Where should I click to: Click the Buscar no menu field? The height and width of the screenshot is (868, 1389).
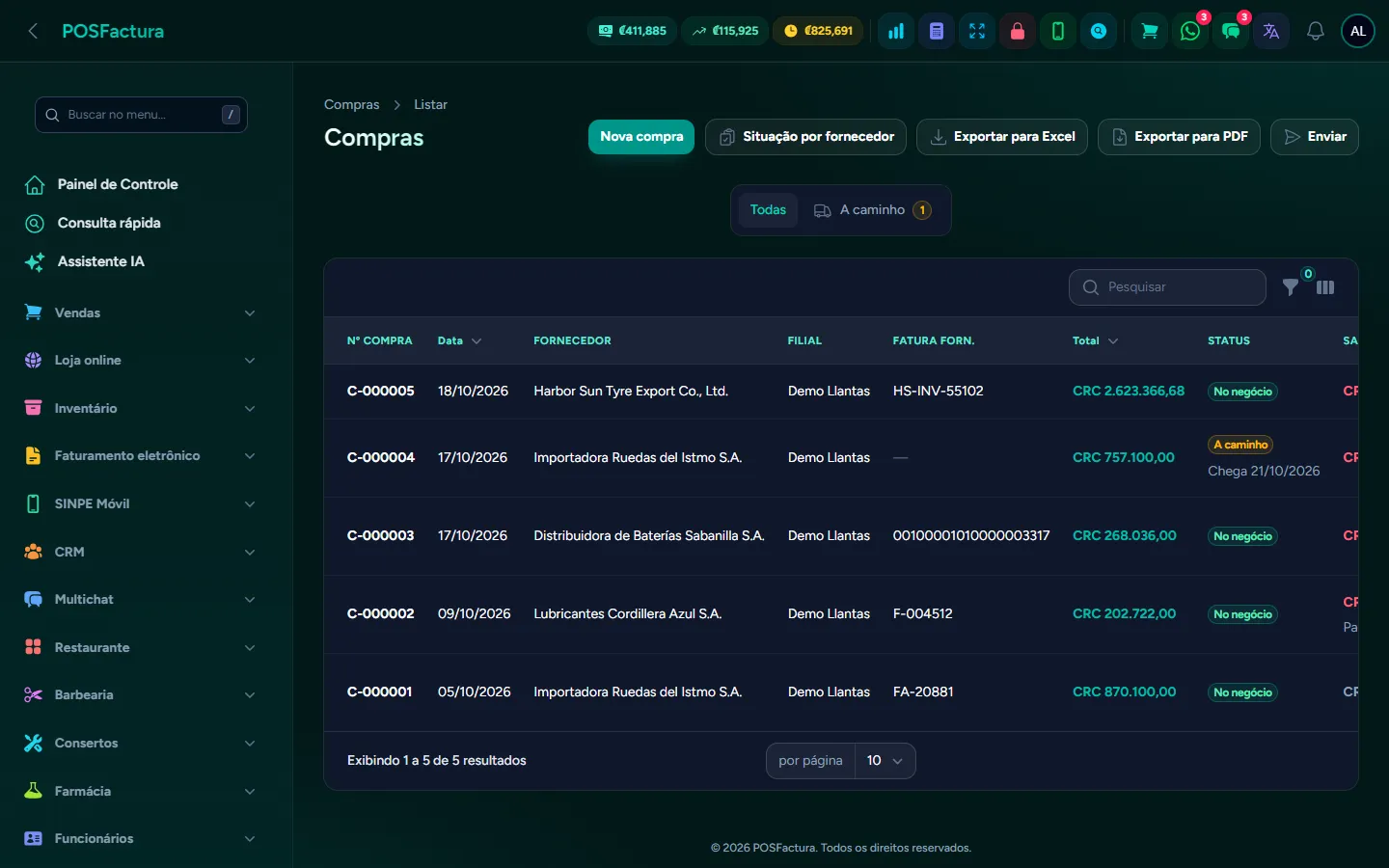coord(141,115)
